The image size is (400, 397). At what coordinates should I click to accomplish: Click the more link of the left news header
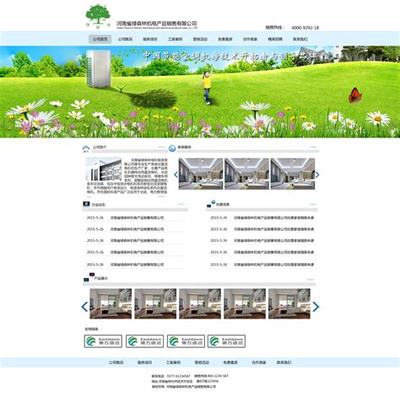click(182, 204)
